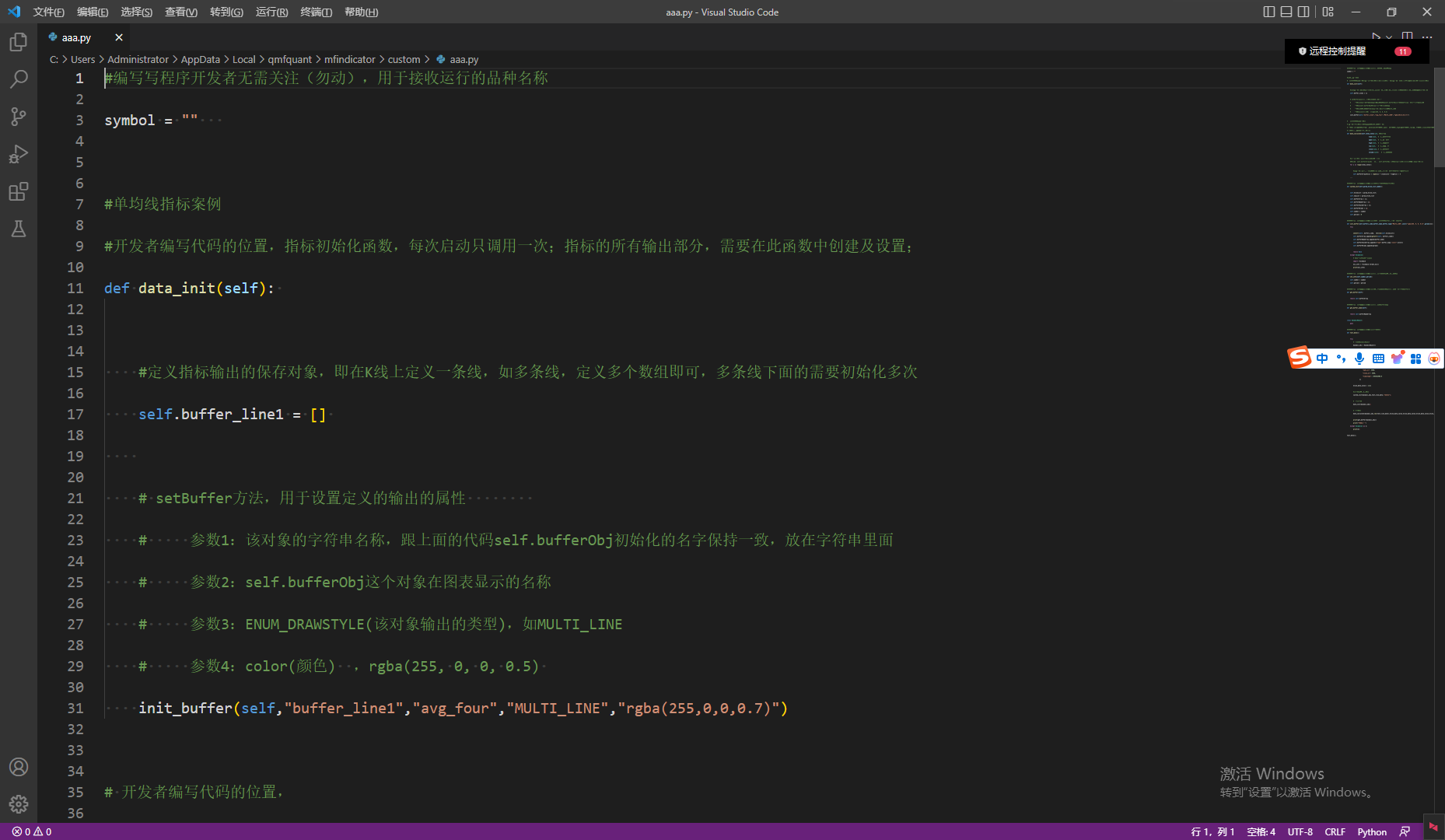Click the editor minimap code preview

tap(1389, 253)
